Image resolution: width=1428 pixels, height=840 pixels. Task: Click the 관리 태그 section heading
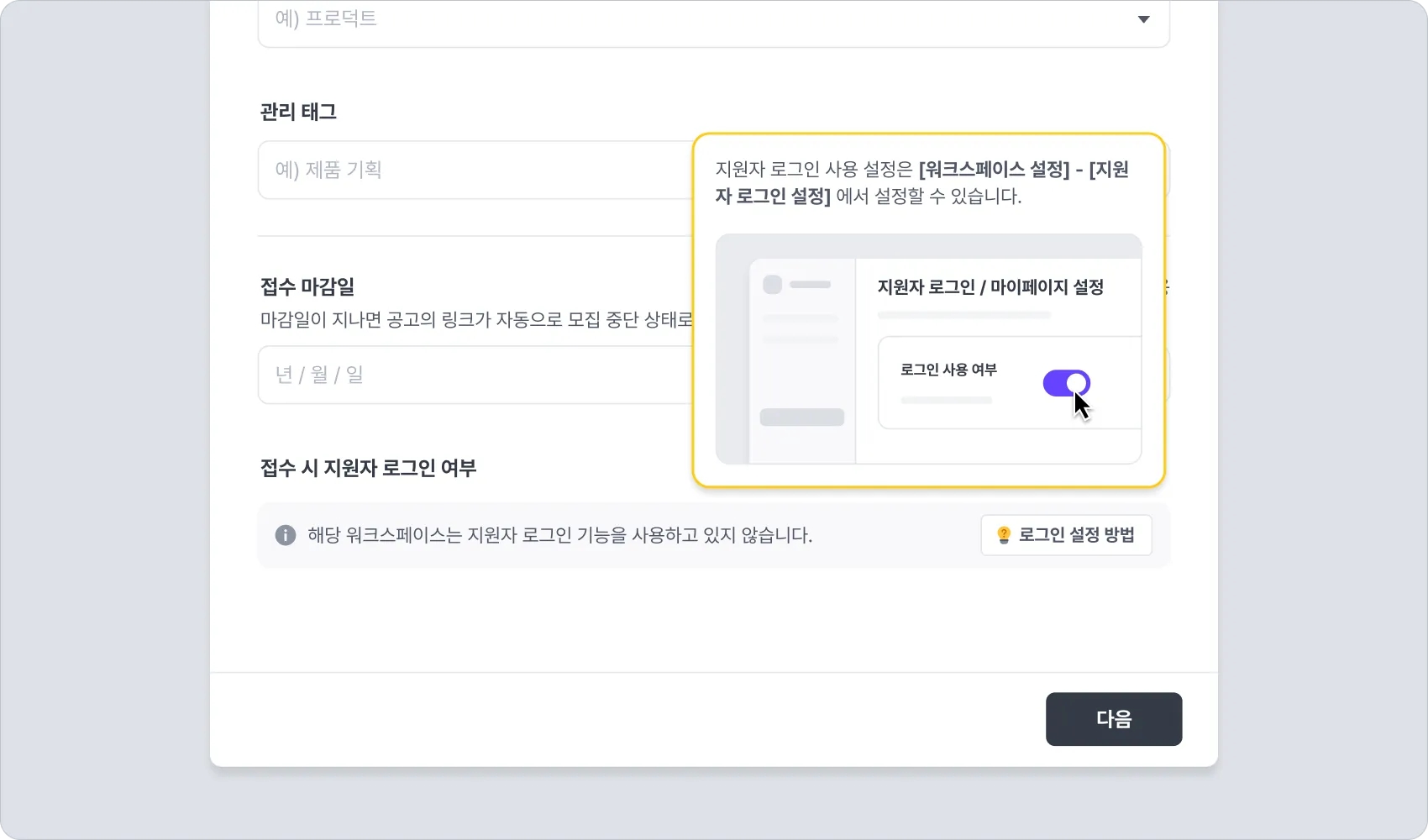click(x=298, y=112)
